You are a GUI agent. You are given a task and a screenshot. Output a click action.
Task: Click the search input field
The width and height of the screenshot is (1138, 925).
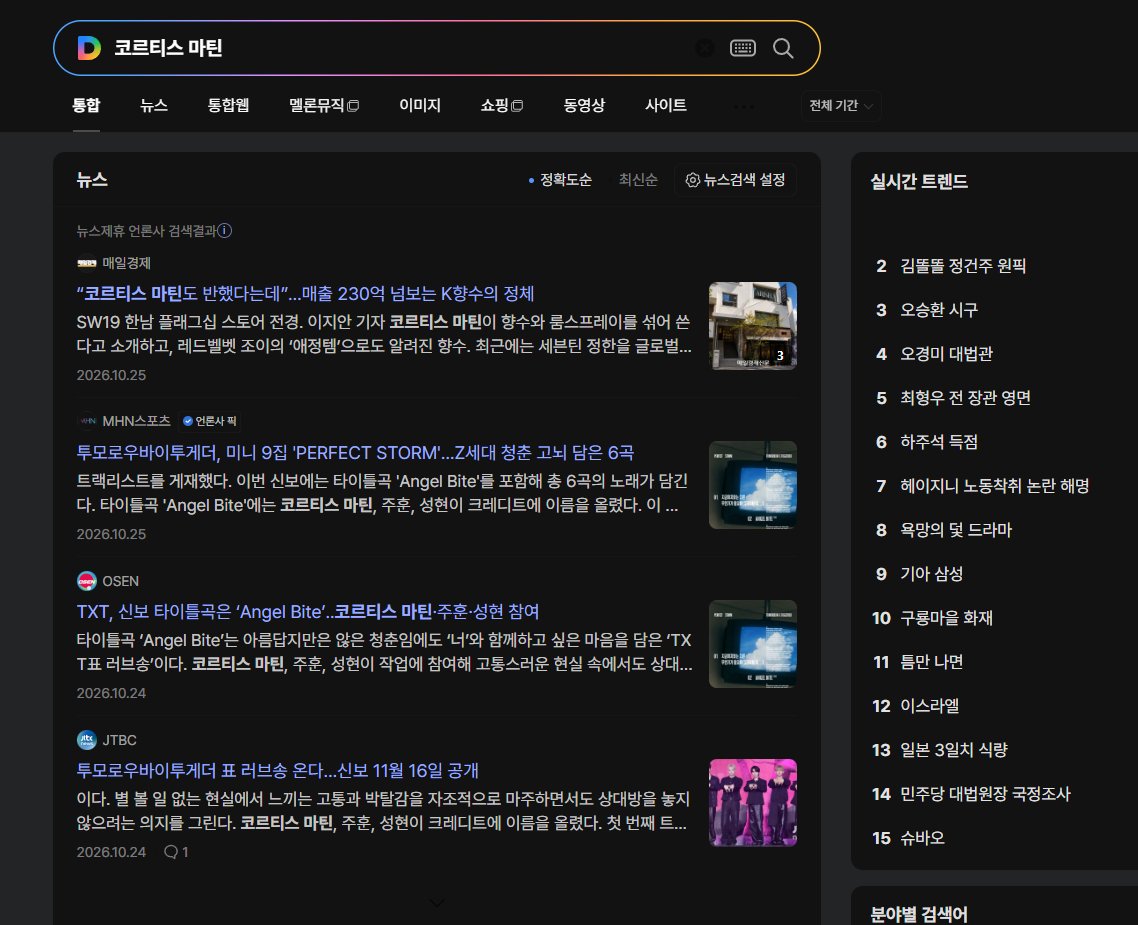pos(399,48)
